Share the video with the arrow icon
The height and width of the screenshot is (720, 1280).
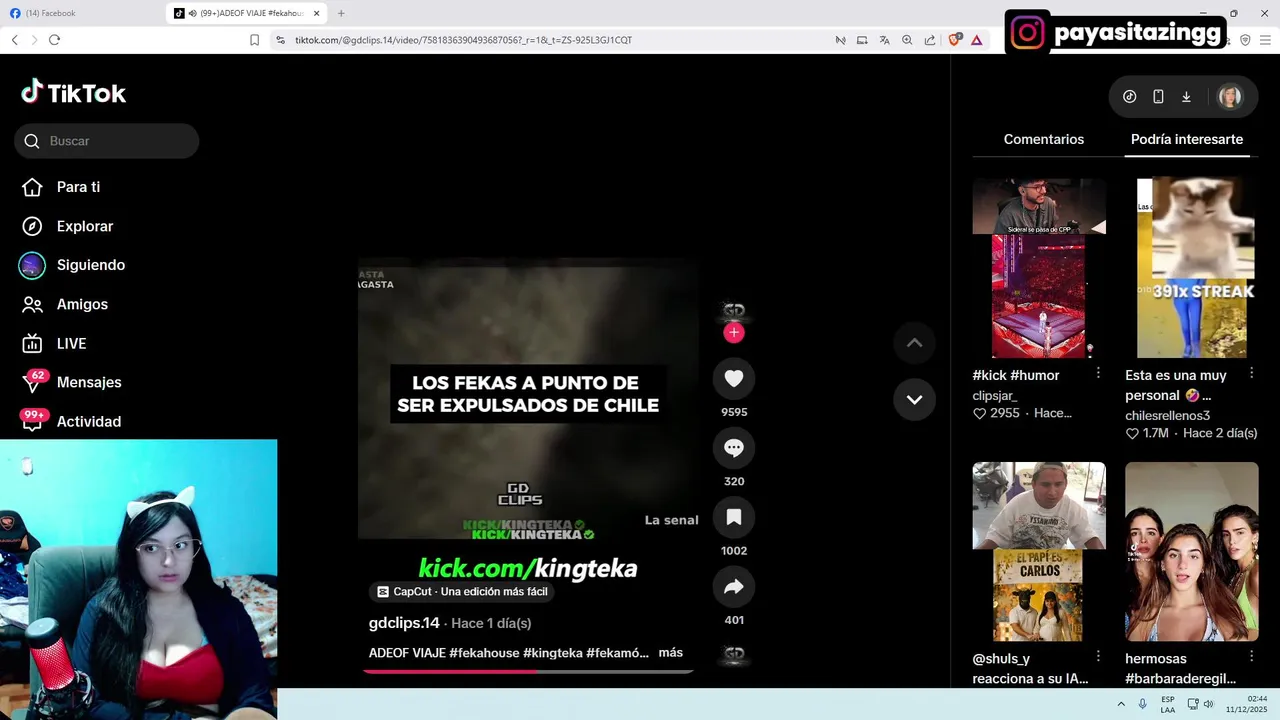(734, 587)
